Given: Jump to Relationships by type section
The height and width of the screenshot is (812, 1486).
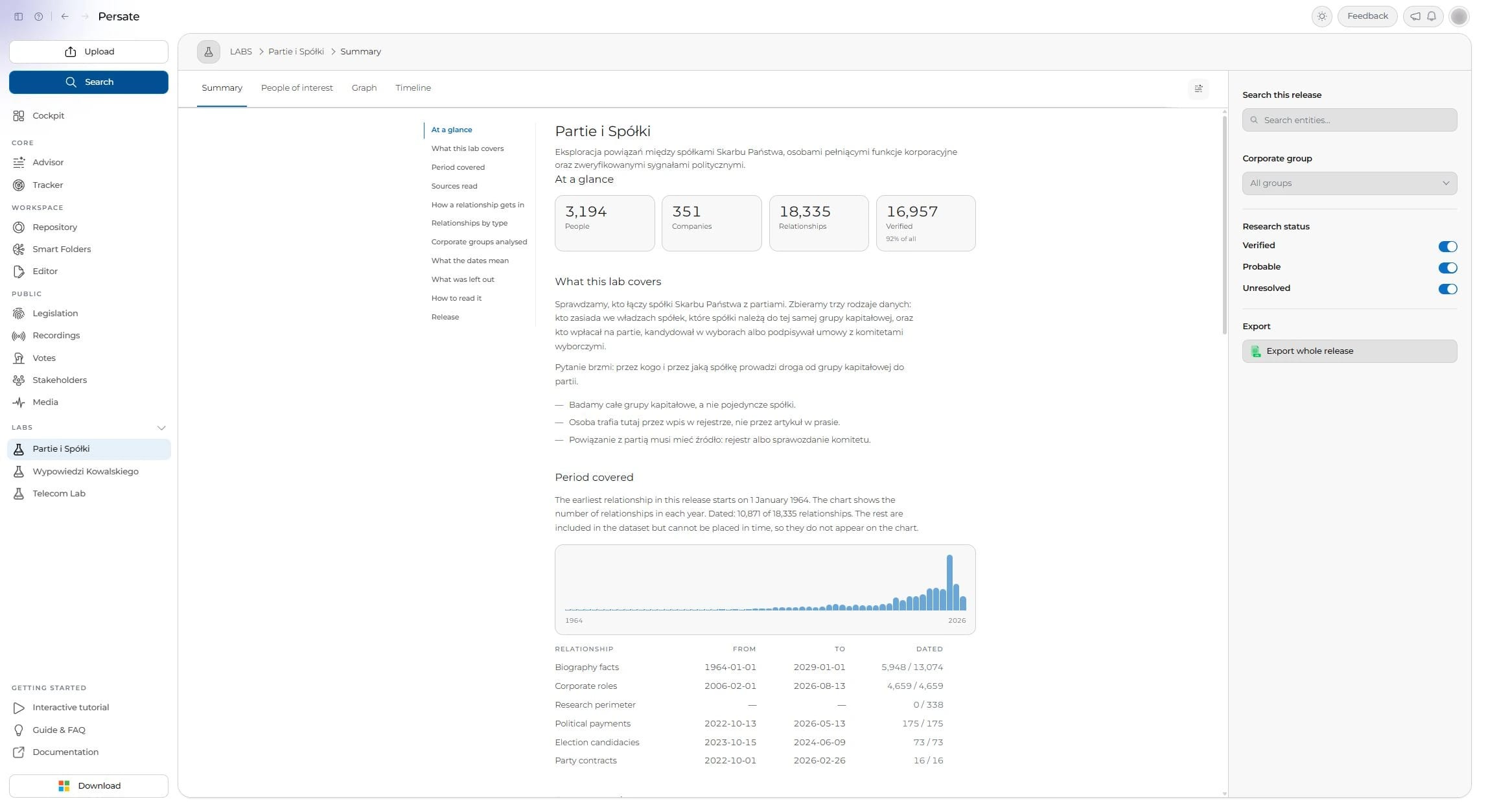Looking at the screenshot, I should point(469,224).
